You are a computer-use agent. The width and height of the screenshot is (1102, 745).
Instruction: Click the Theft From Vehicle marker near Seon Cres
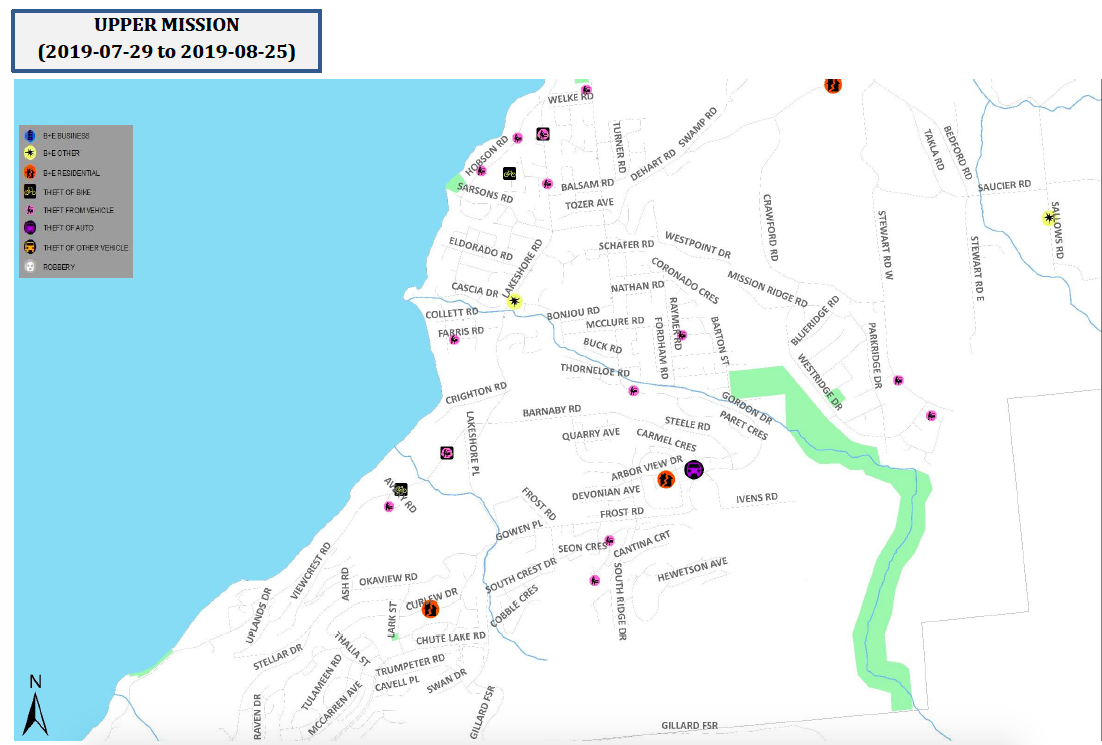click(x=608, y=541)
